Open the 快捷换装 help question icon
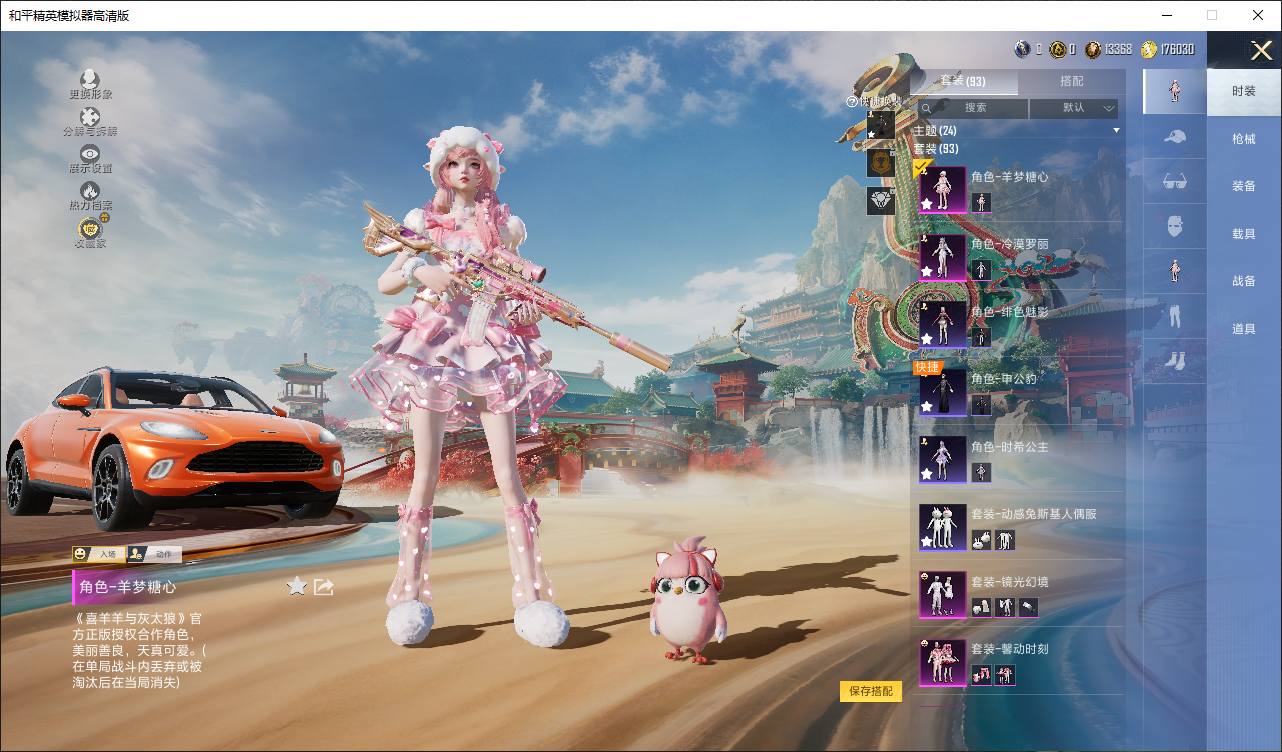This screenshot has height=752, width=1282. [852, 102]
